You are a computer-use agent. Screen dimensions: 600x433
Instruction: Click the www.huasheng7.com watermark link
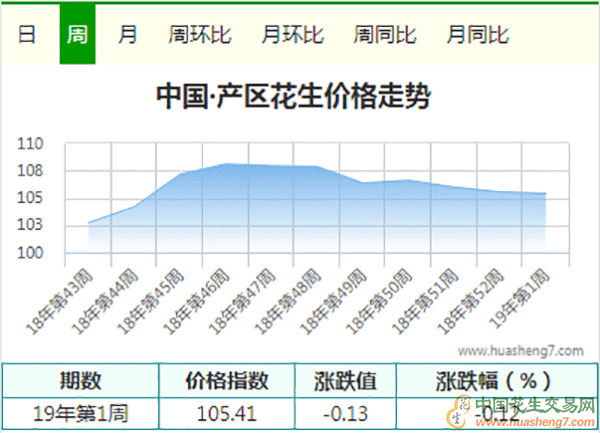(520, 351)
